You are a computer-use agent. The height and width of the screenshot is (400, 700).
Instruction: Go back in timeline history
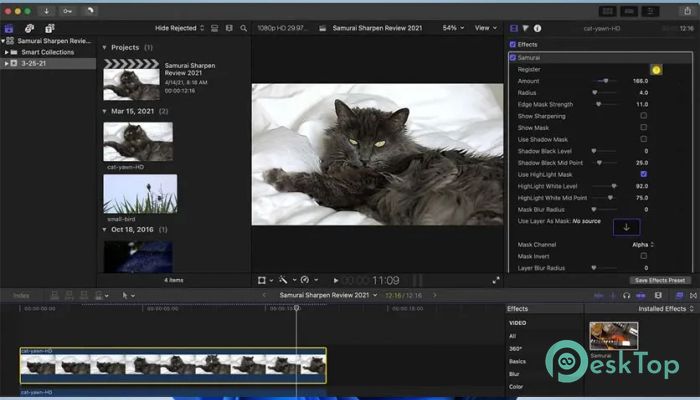point(264,295)
